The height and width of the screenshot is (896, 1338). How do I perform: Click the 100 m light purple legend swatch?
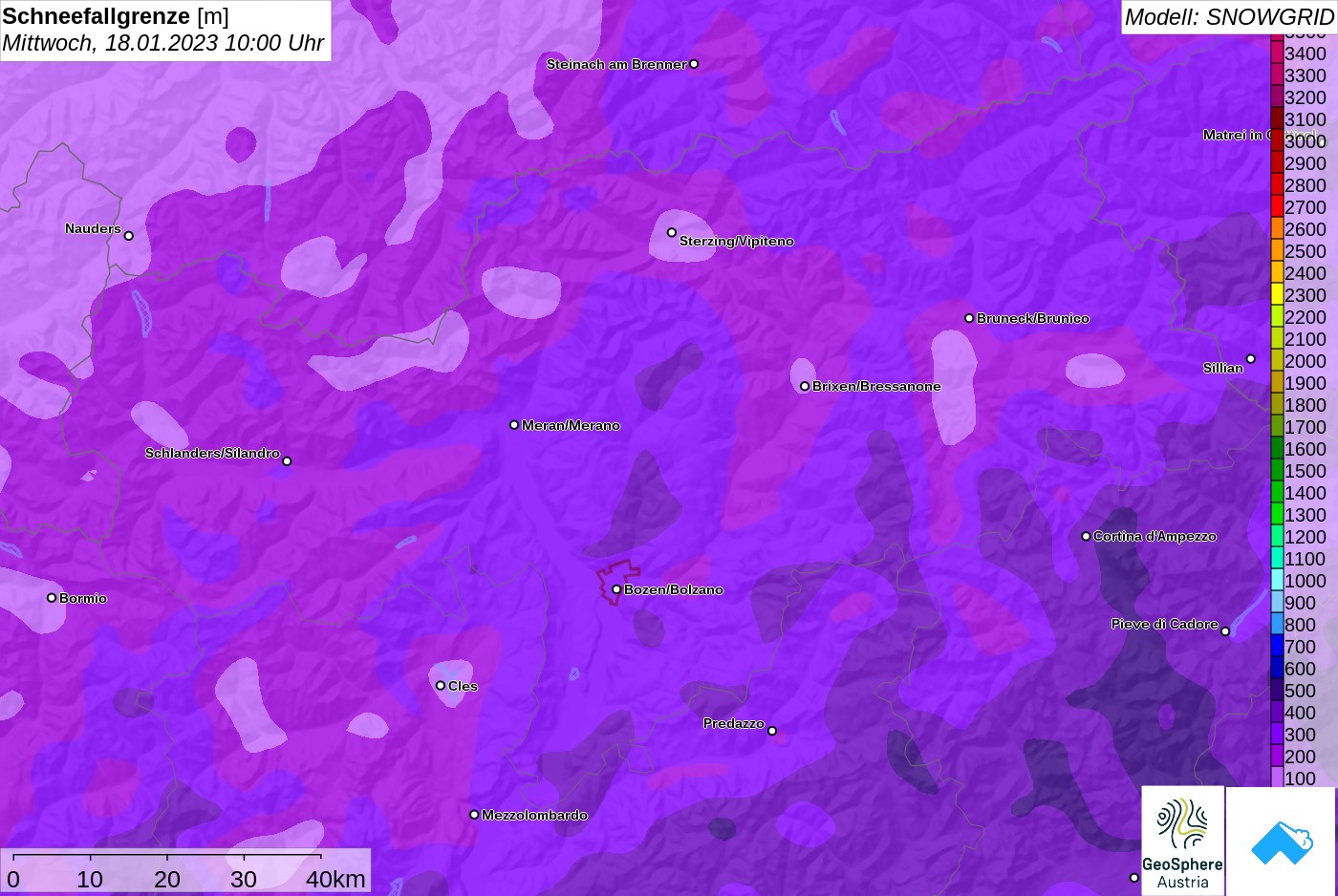point(1277,778)
